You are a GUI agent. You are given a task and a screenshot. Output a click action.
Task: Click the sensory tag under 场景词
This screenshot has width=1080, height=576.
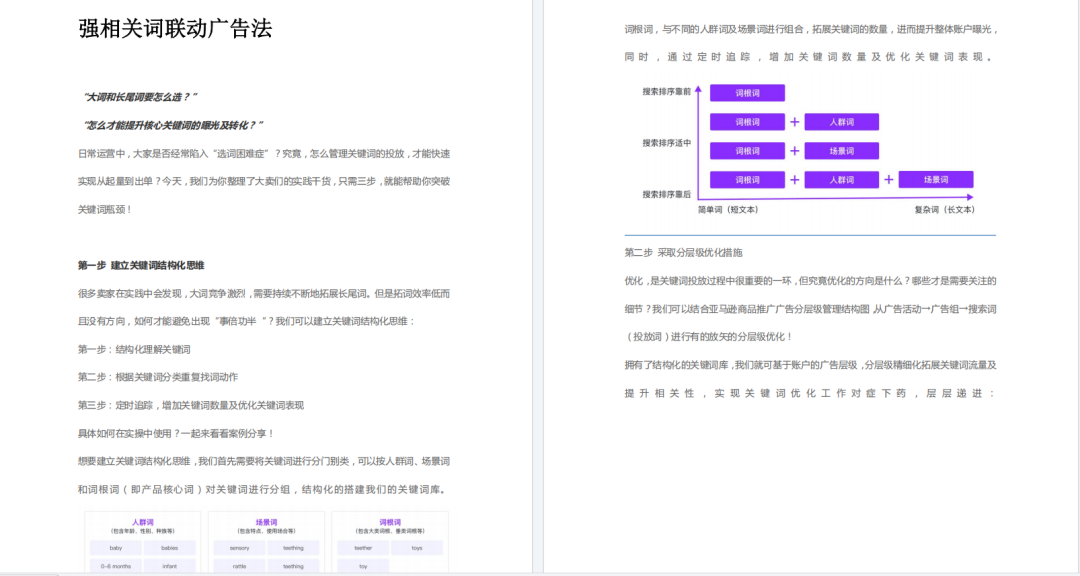tap(238, 547)
